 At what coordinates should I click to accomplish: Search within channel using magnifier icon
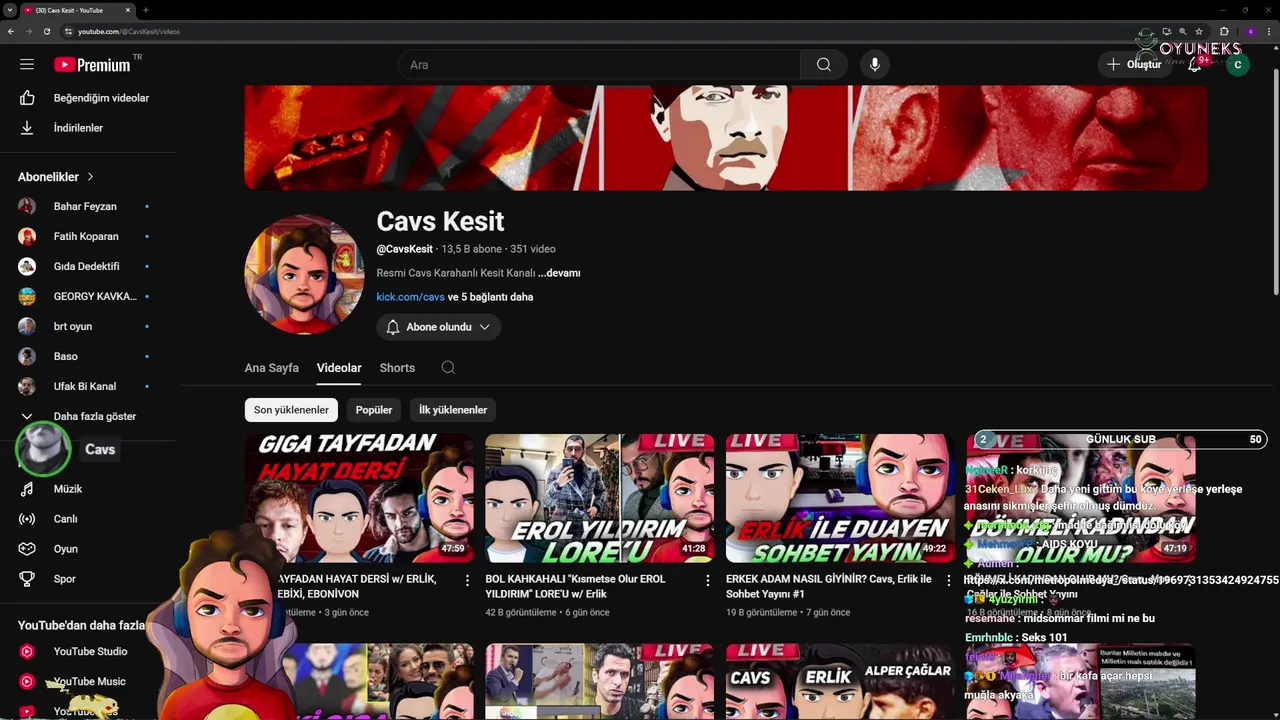tap(448, 368)
